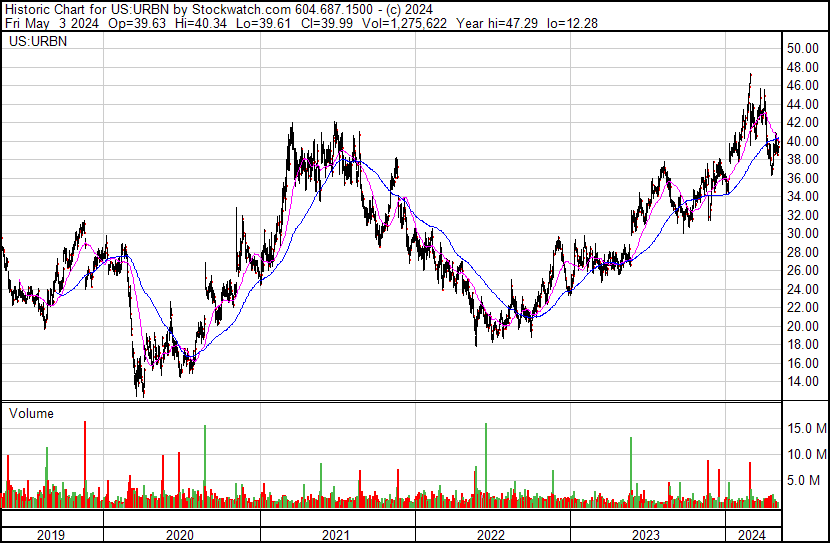Screen dimensions: 830x543
Task: Click the 24.00 price axis label
Action: 803,289
